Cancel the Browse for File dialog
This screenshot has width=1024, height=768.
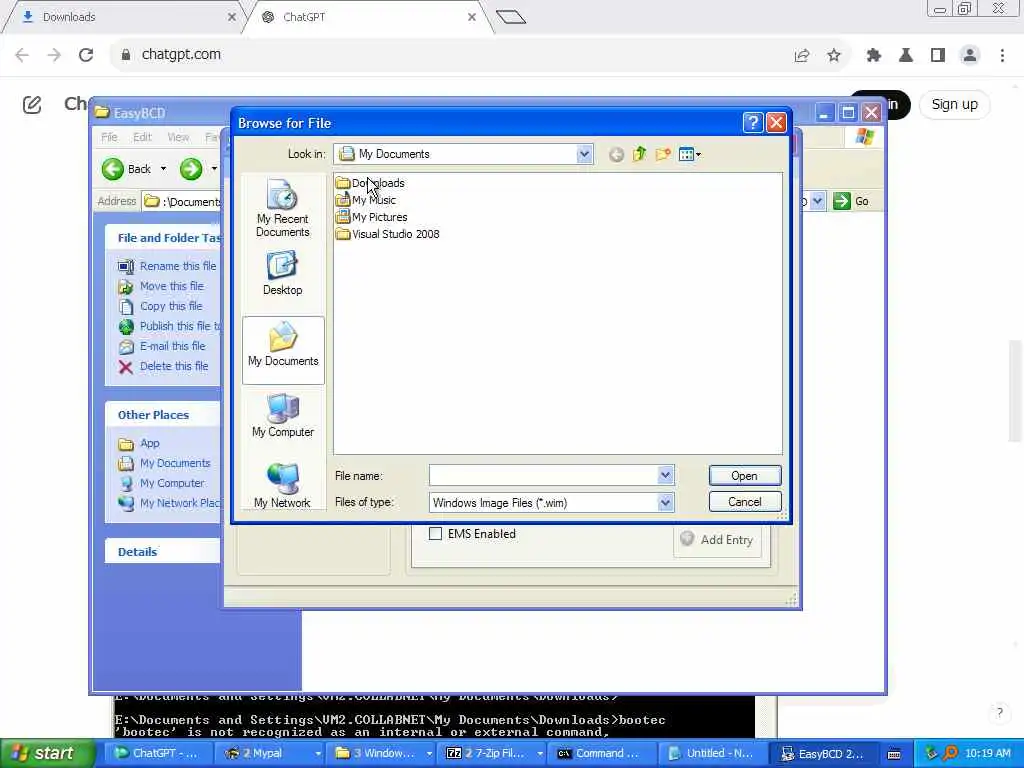pos(744,502)
